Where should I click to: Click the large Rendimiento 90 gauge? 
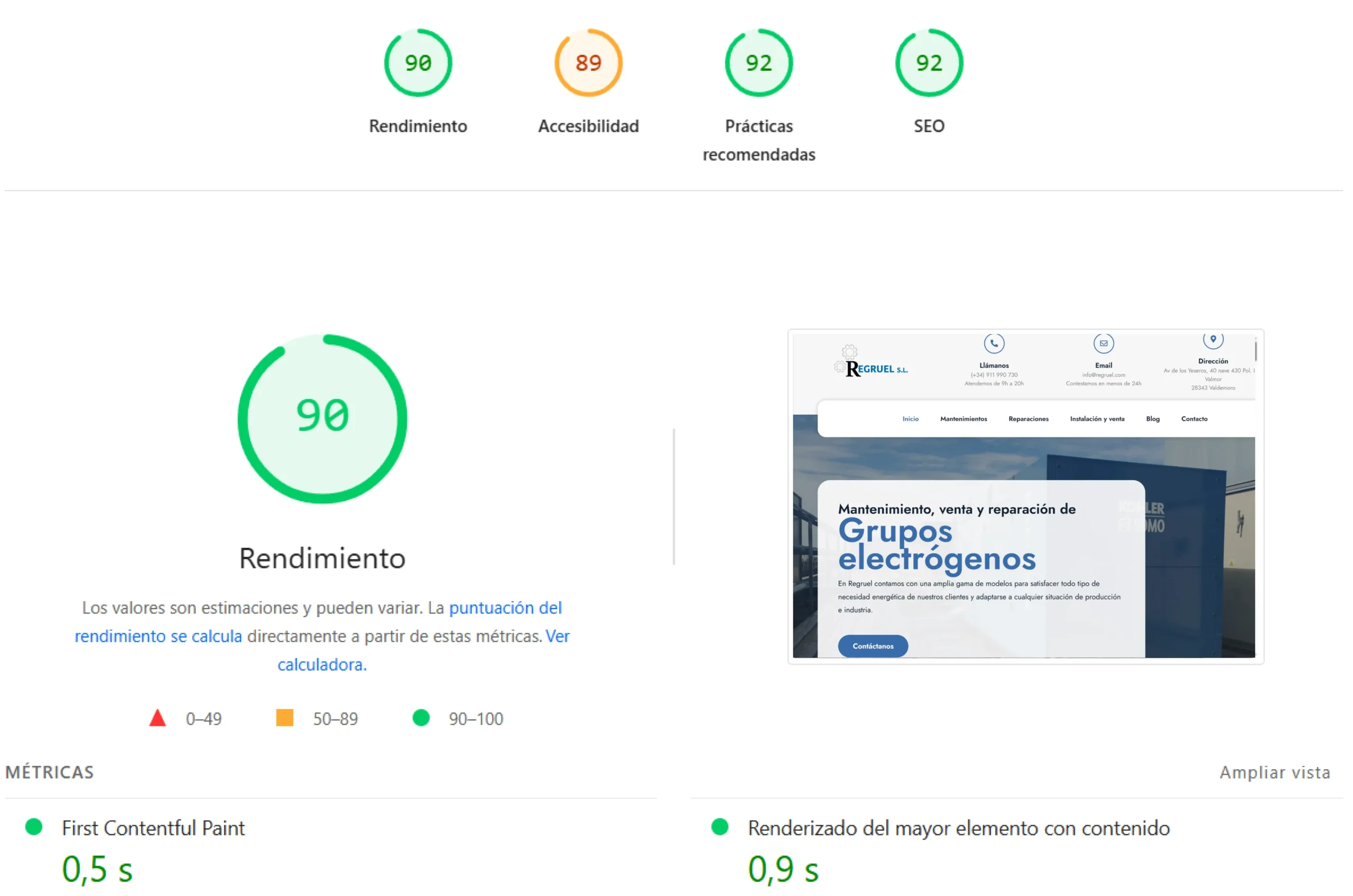(x=322, y=419)
